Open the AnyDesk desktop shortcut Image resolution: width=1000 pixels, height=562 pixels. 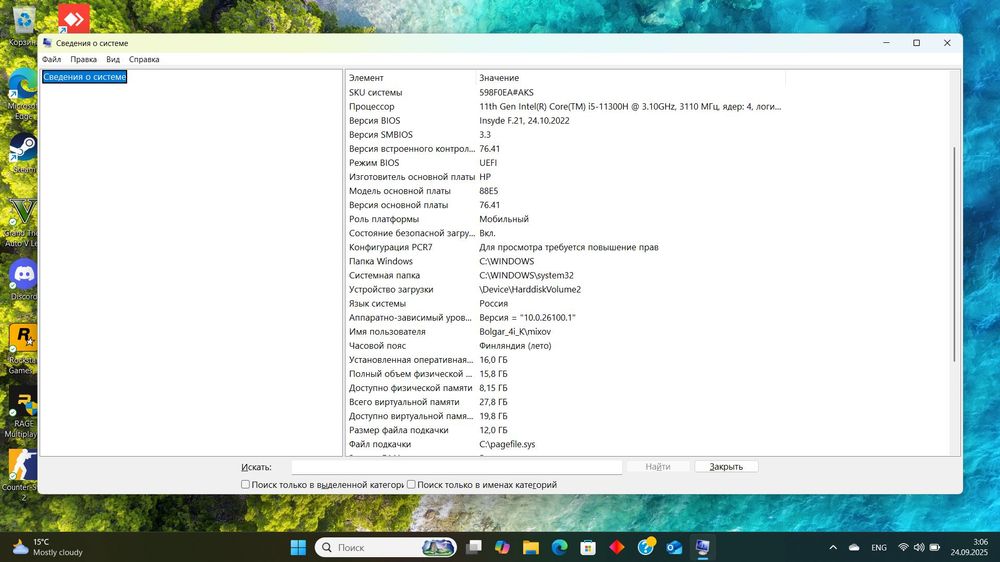pyautogui.click(x=73, y=18)
